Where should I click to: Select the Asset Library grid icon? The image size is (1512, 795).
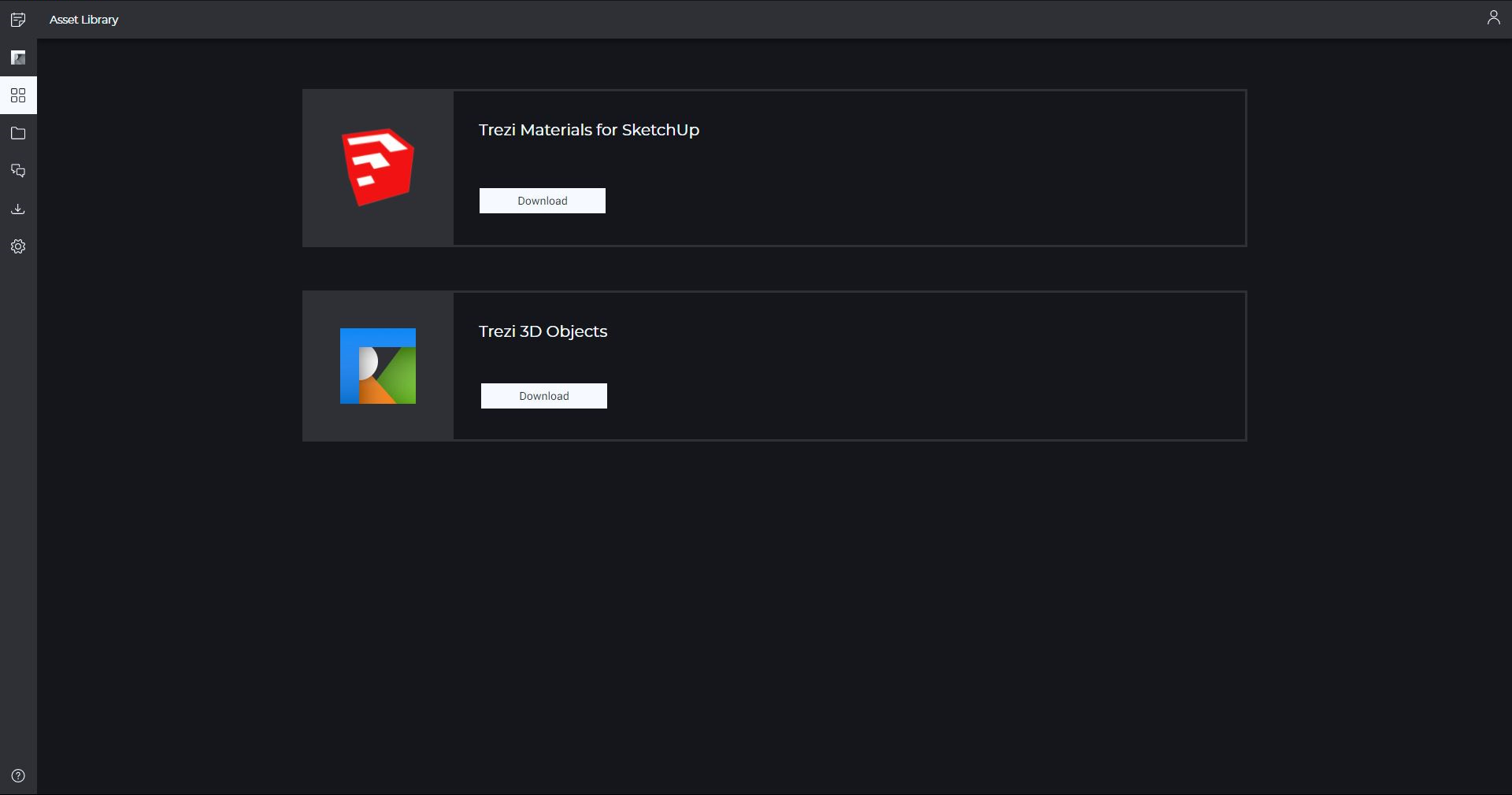click(x=18, y=95)
